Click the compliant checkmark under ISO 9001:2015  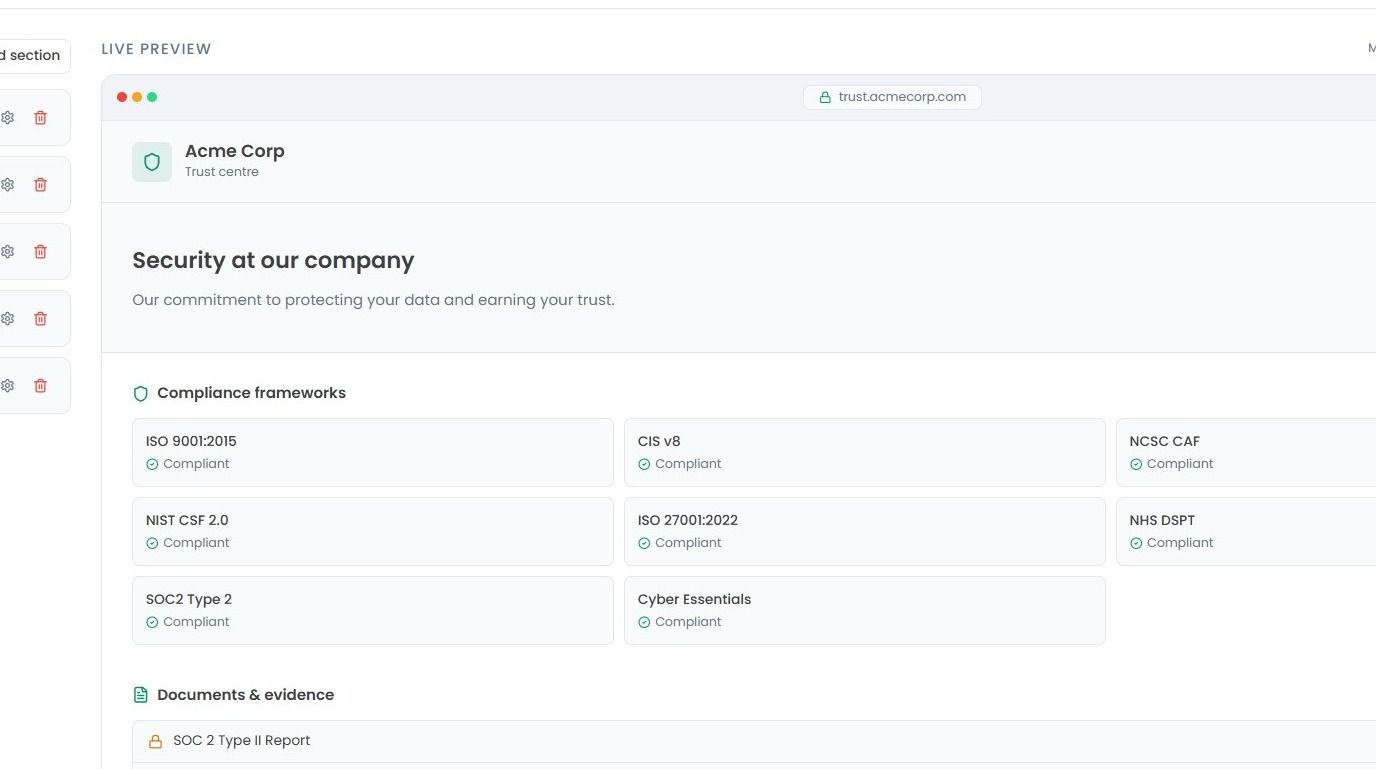[152, 465]
